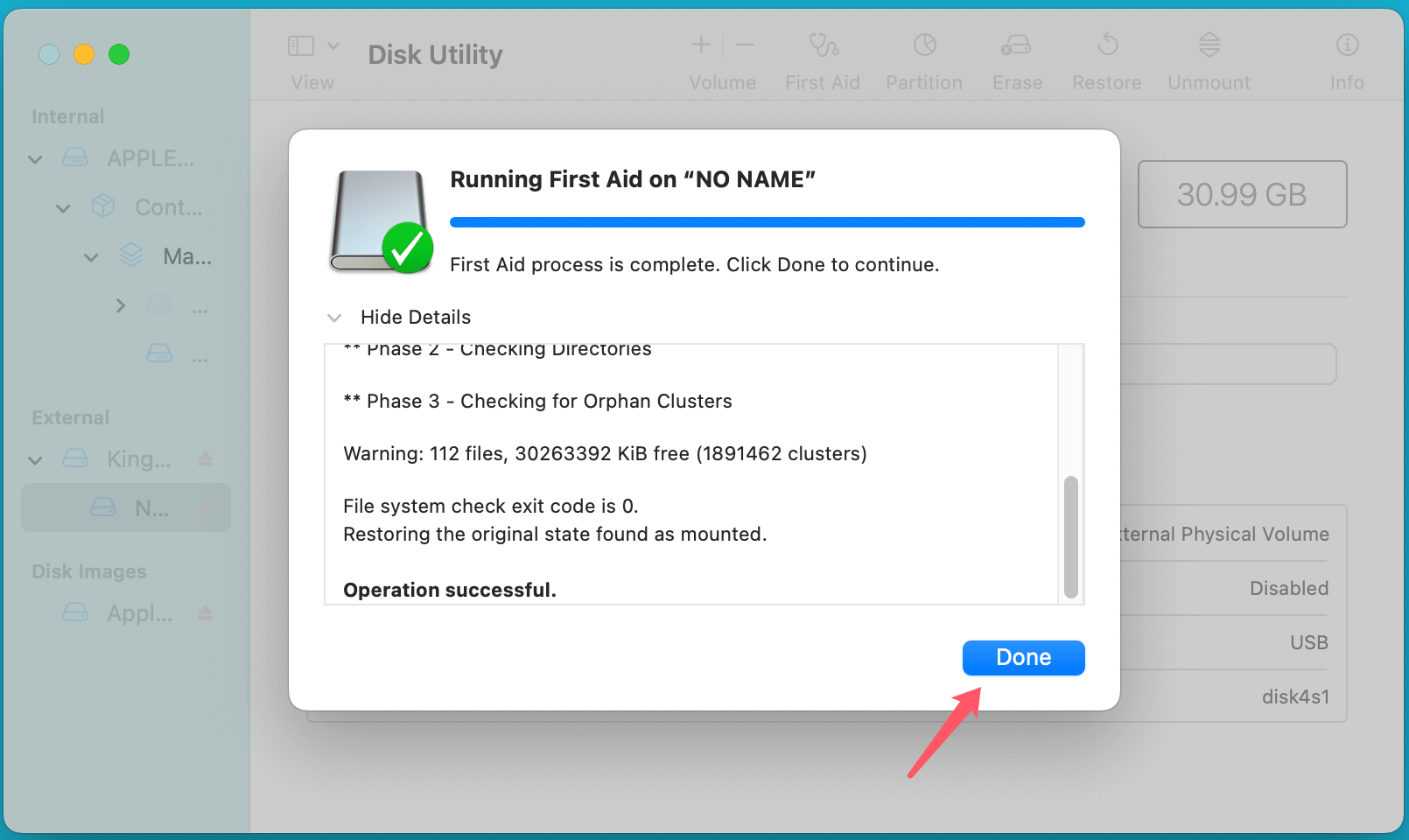Click the Done button

click(1023, 657)
